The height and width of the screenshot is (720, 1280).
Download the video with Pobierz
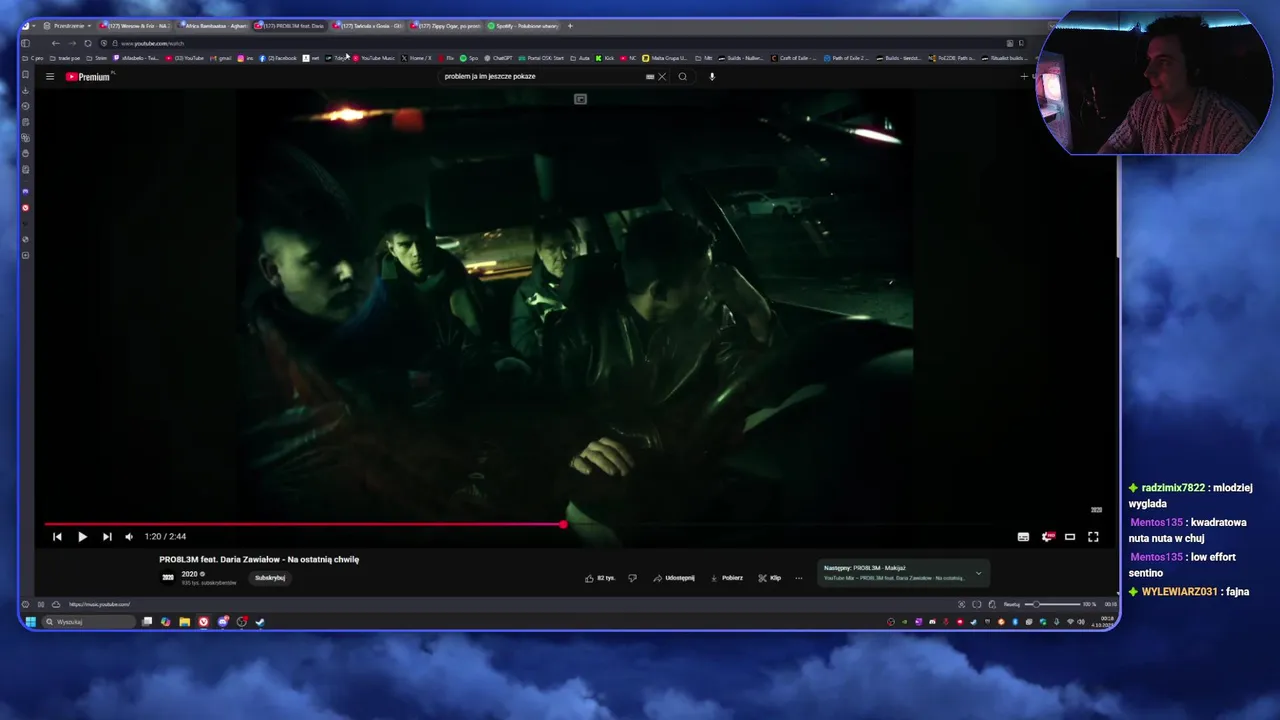[x=727, y=578]
